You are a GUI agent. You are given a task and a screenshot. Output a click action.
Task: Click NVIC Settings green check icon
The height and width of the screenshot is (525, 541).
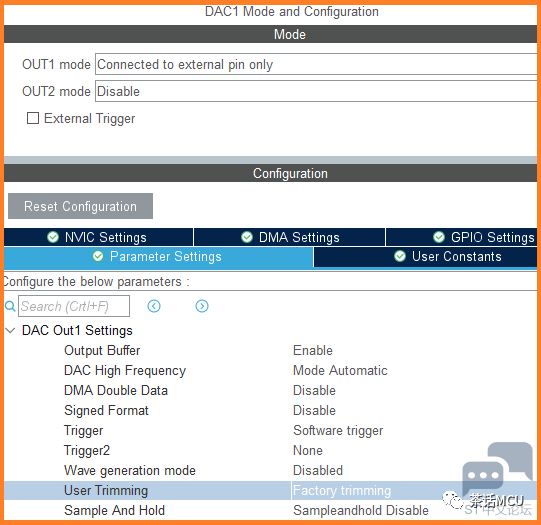pos(53,237)
